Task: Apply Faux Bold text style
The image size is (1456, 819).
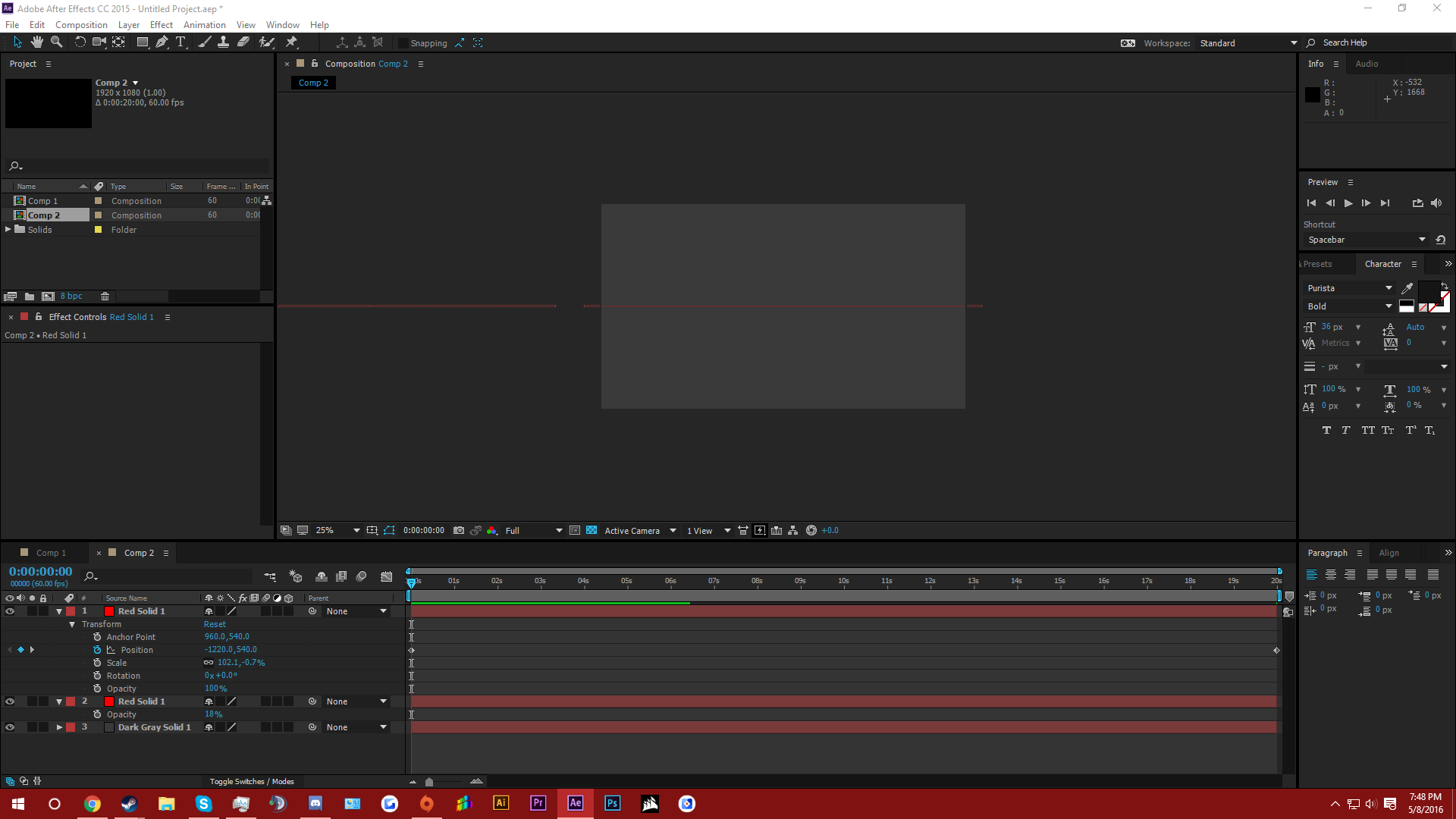Action: (1326, 430)
